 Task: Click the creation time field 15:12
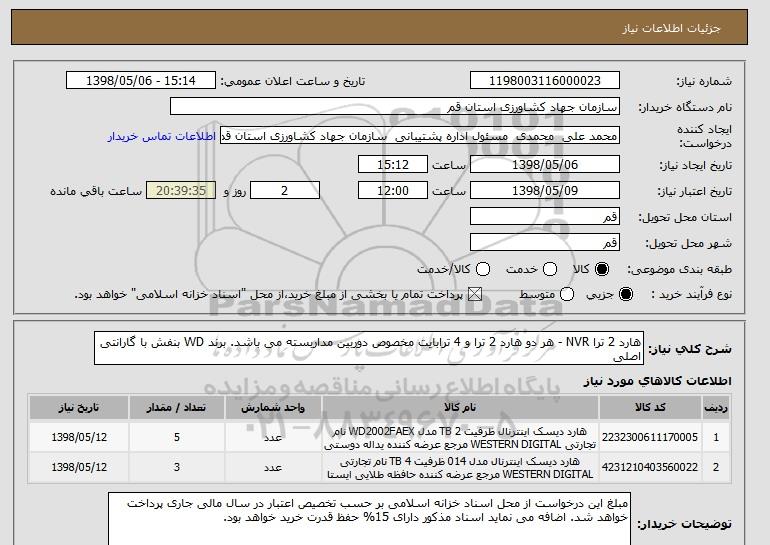point(393,164)
